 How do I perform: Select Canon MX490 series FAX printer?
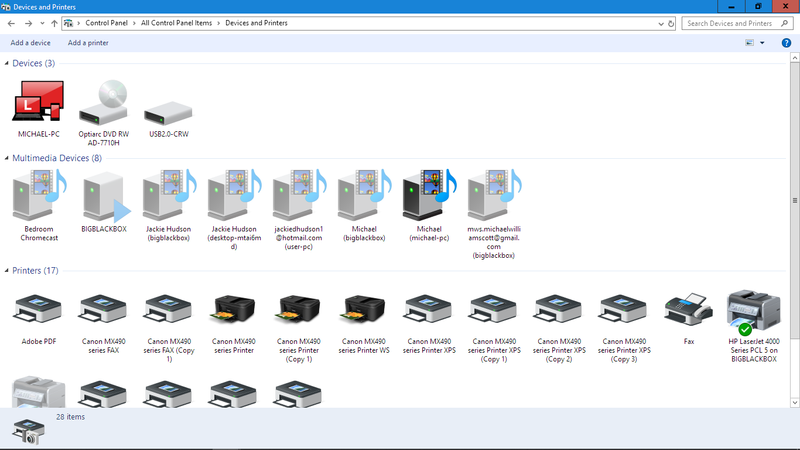click(104, 308)
